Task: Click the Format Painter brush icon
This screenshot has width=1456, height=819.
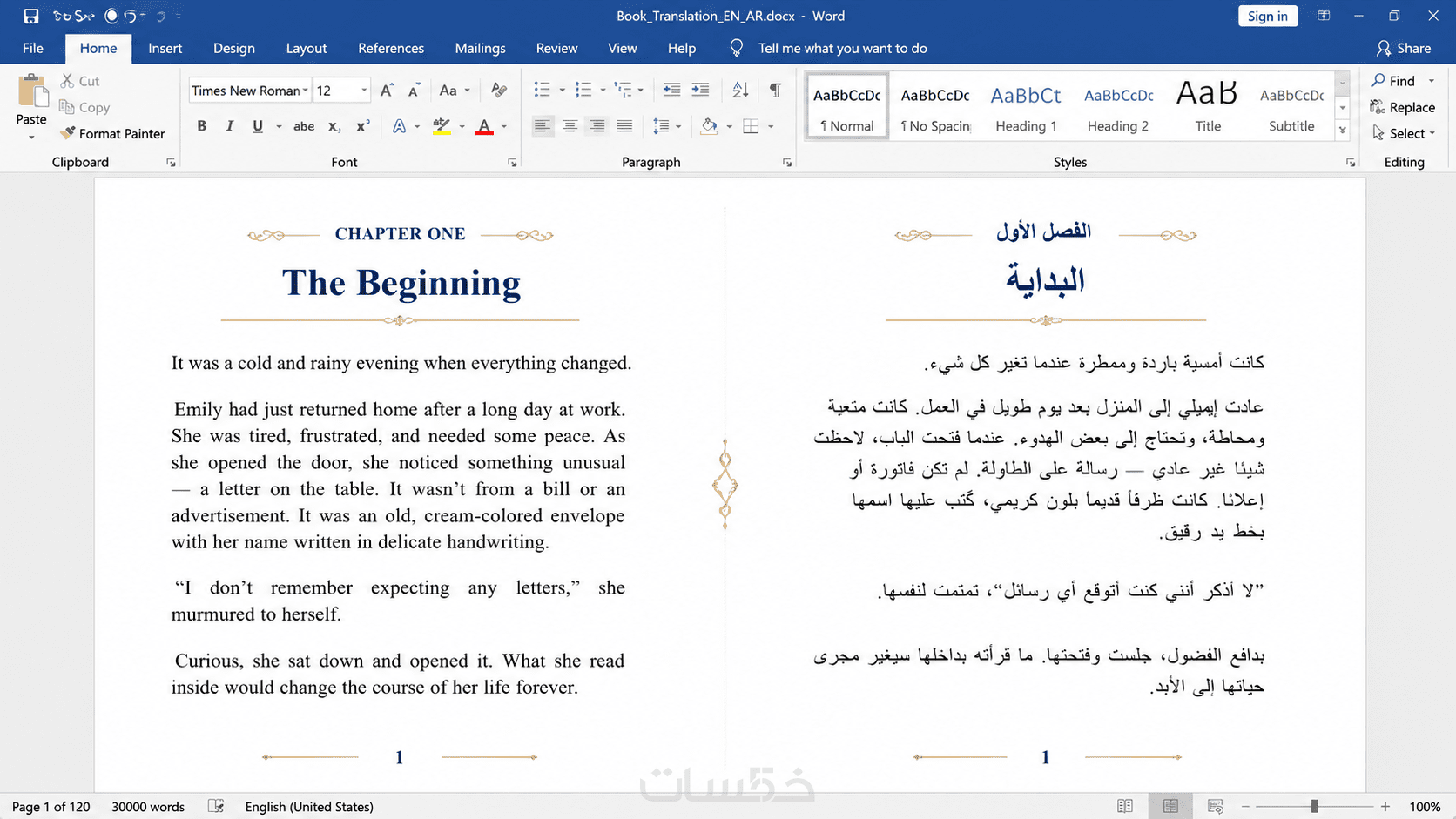Action: point(67,133)
